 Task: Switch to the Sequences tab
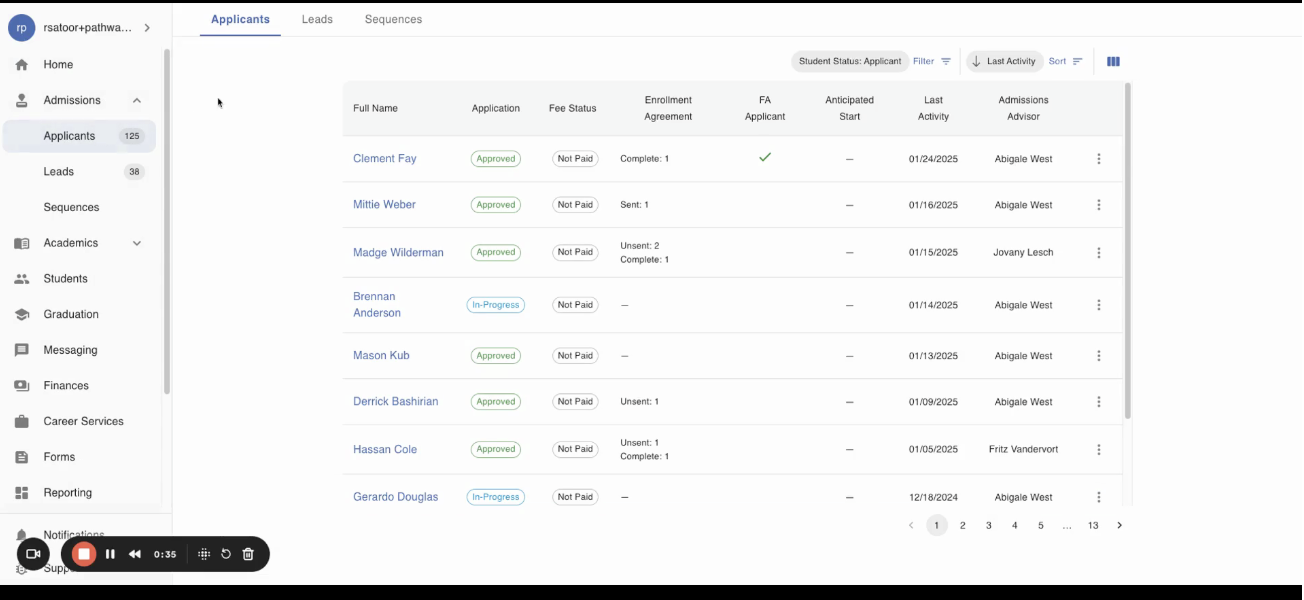393,20
